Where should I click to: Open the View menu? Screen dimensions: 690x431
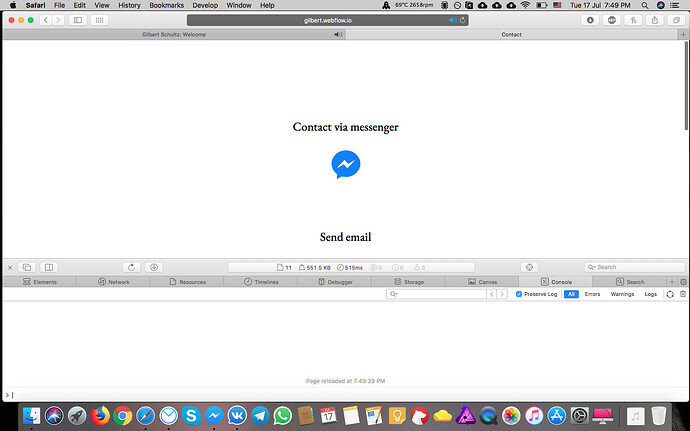click(102, 5)
